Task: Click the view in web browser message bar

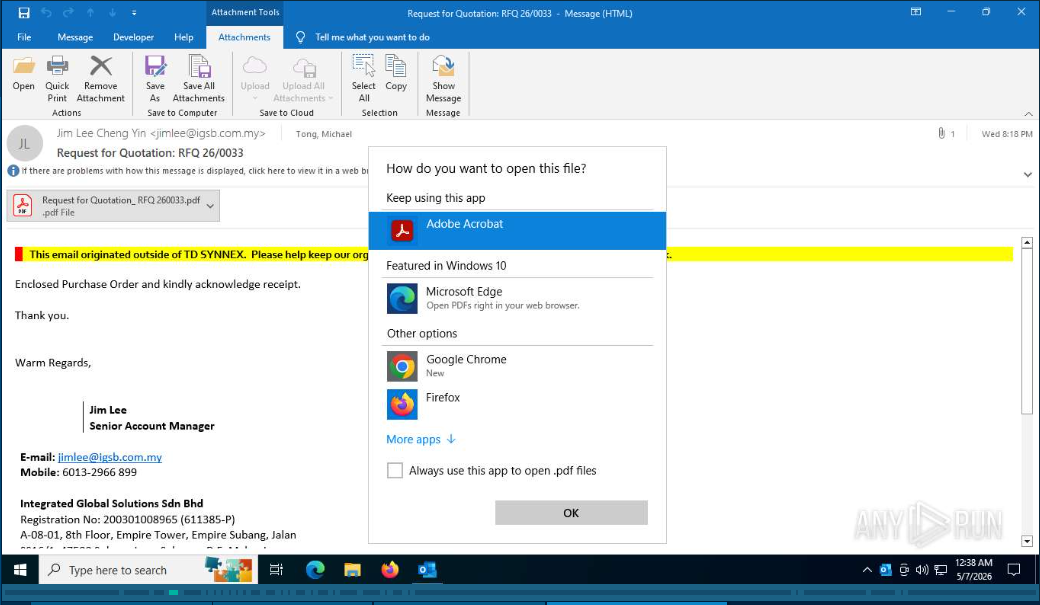Action: (194, 170)
